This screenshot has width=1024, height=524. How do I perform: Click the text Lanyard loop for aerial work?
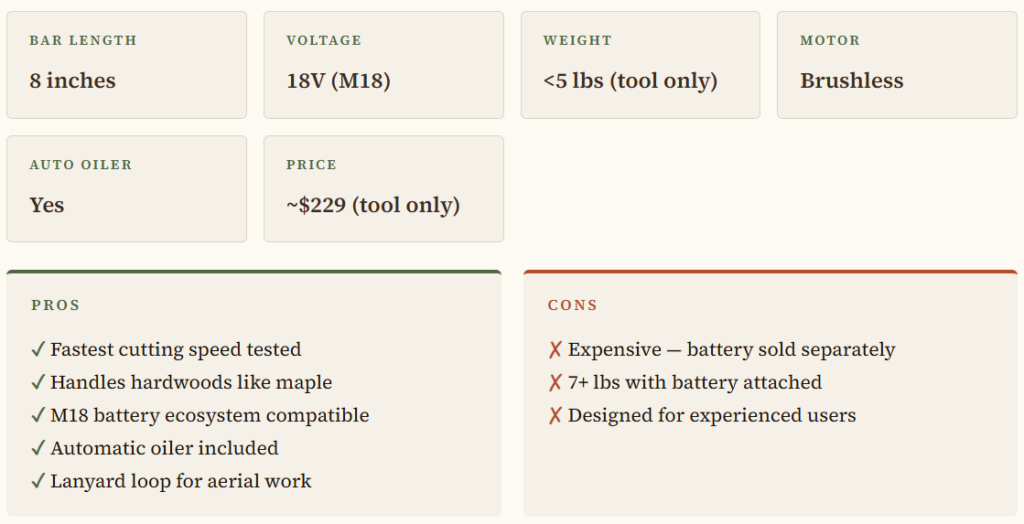point(181,482)
